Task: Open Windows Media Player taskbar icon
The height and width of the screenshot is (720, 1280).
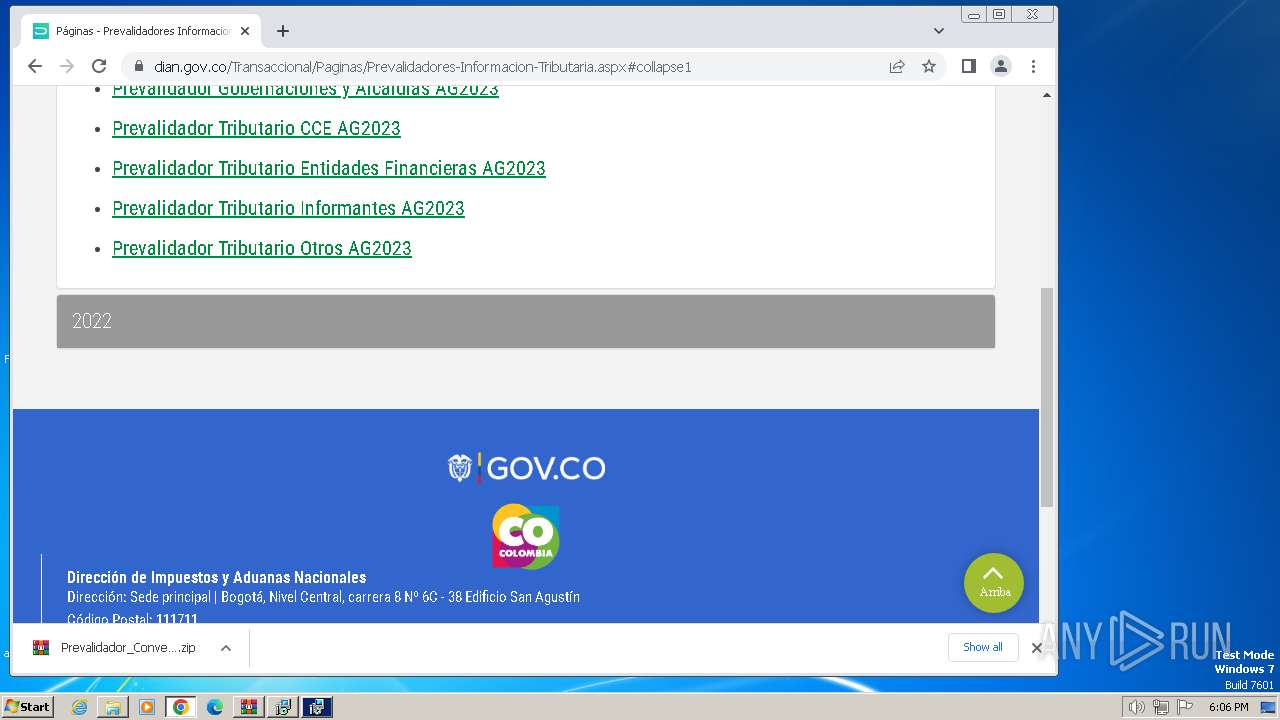Action: click(x=147, y=707)
